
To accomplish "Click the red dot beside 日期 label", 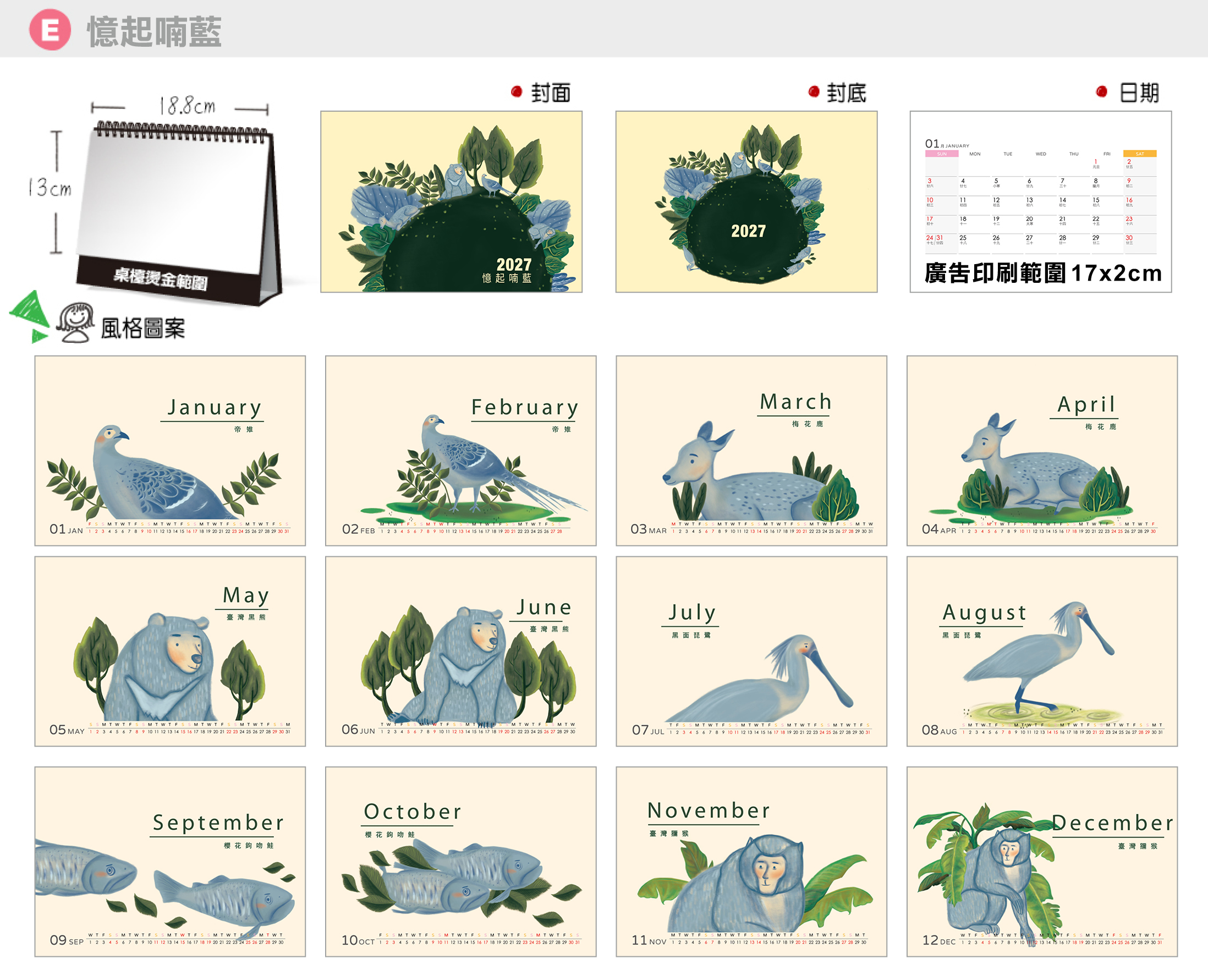I will coord(1101,91).
